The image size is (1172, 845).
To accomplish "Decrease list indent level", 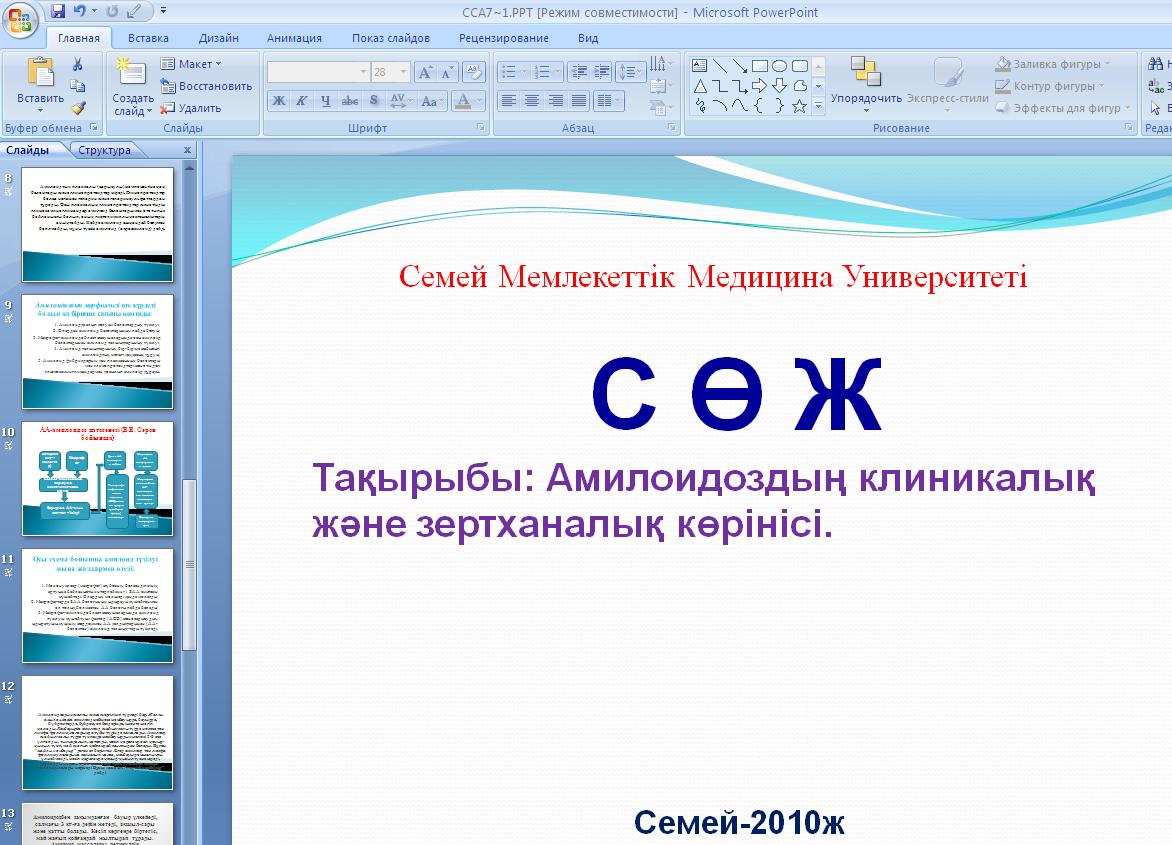I will coord(579,72).
